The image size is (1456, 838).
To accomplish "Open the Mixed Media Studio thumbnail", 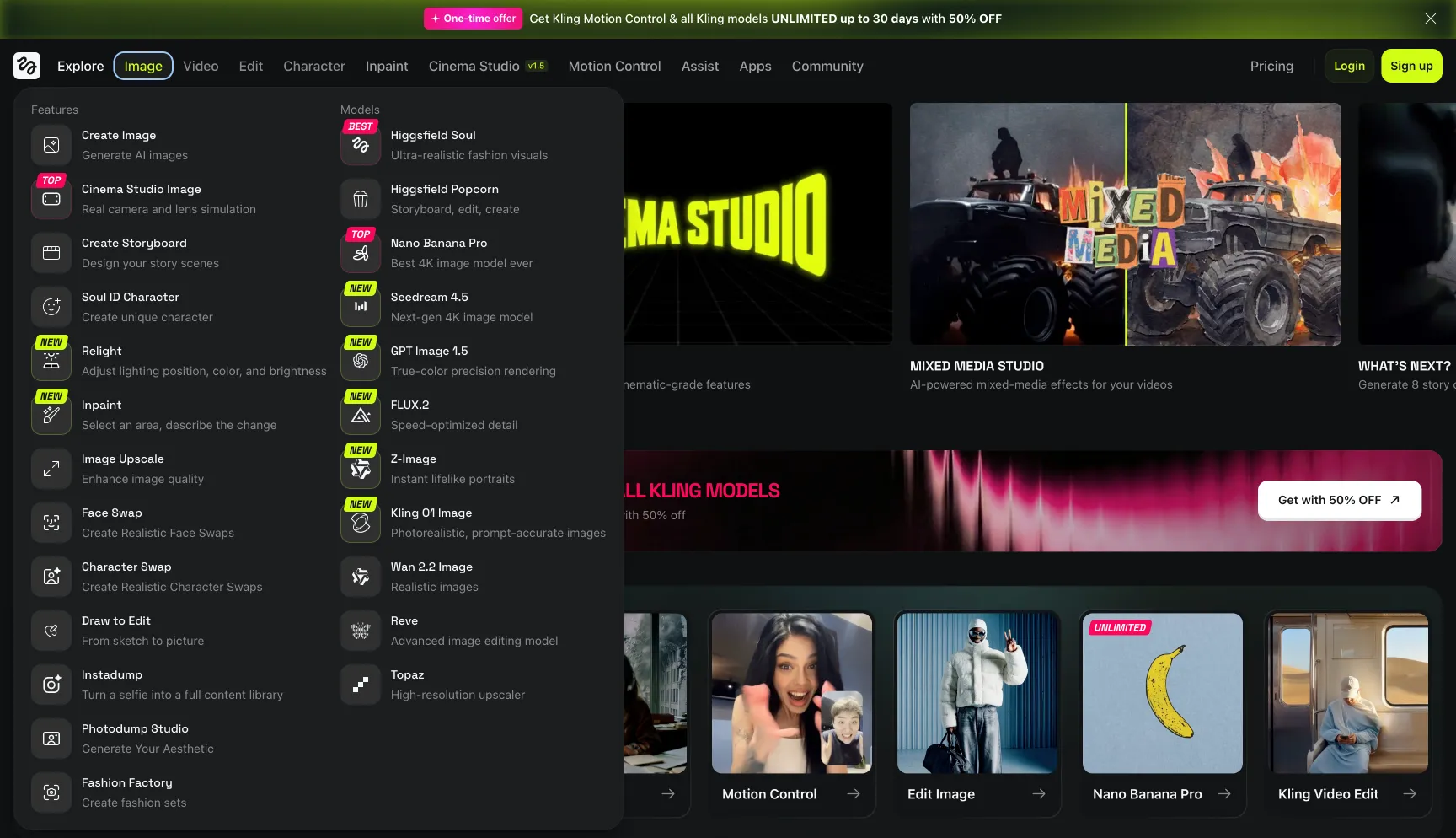I will (1126, 224).
